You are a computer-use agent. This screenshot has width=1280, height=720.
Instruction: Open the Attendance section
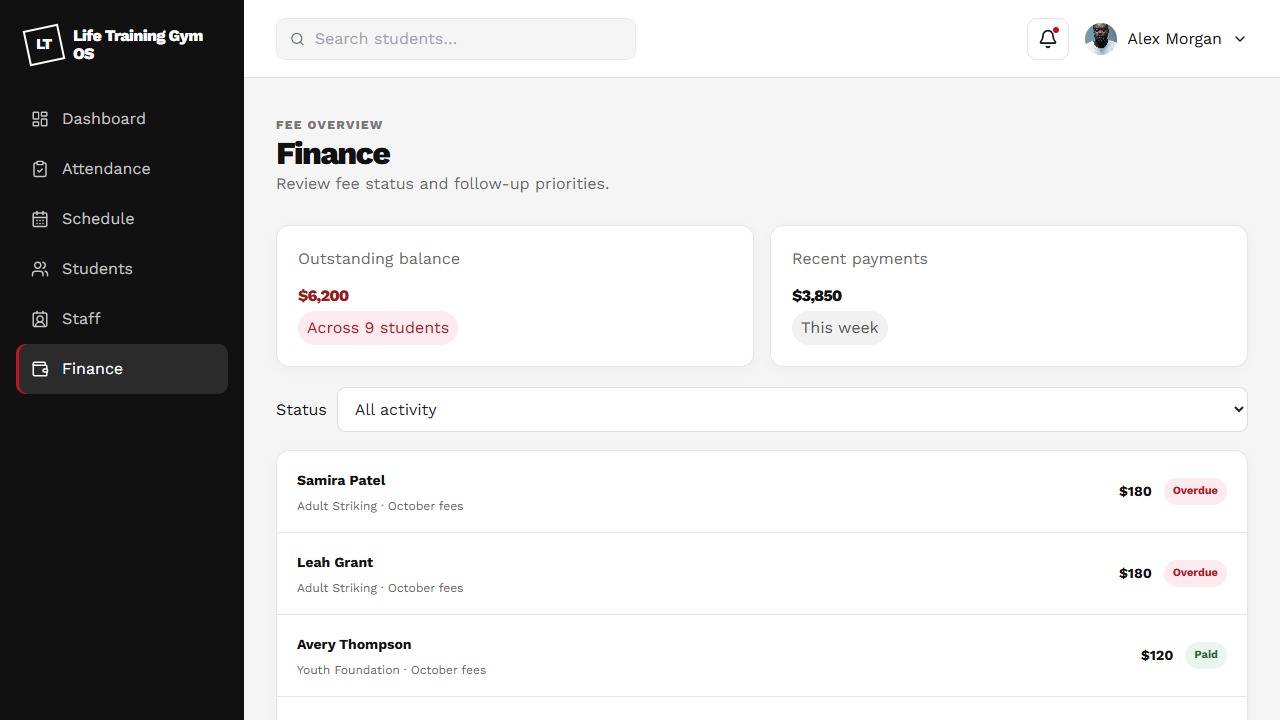tap(122, 169)
